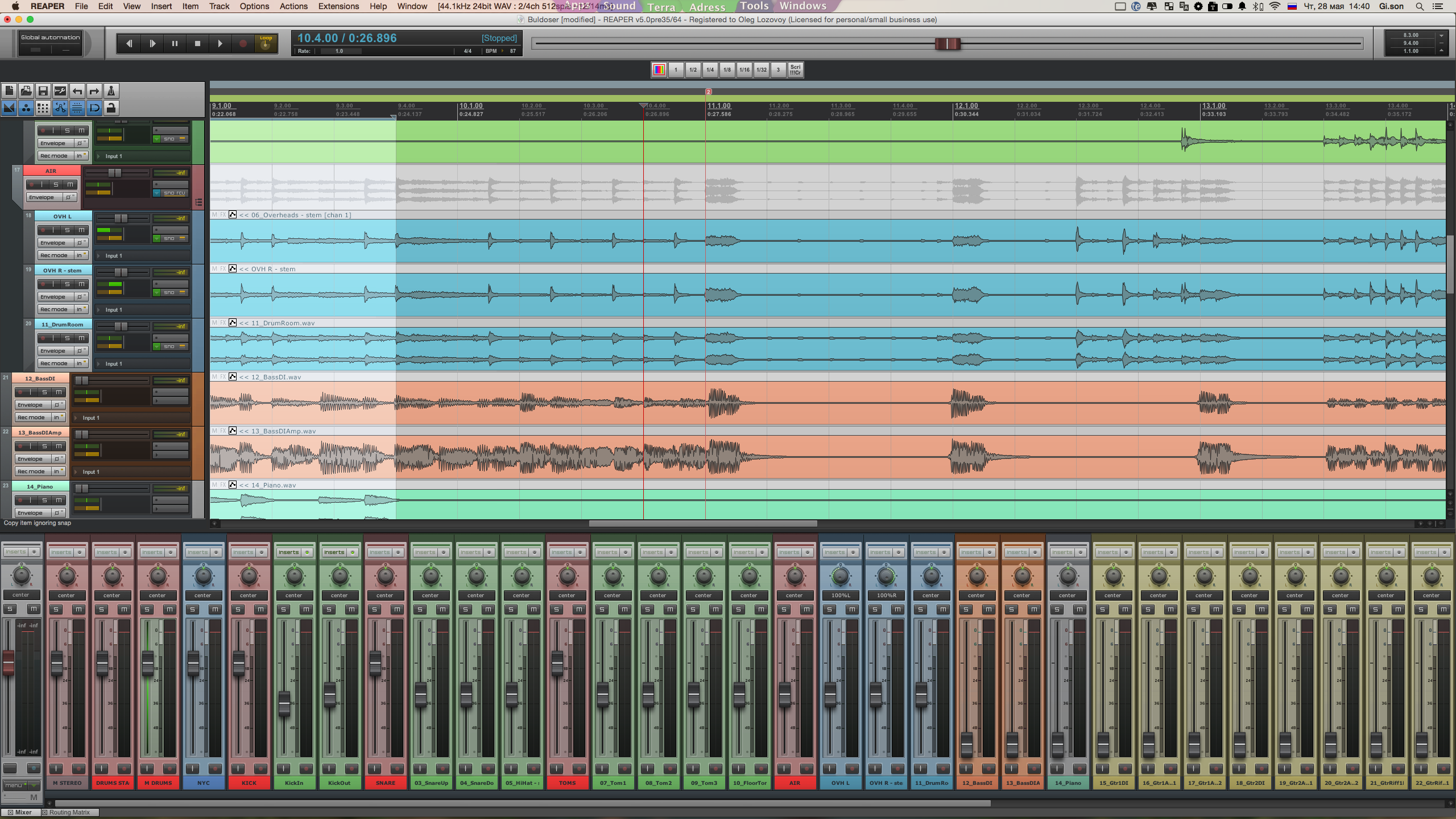The image size is (1456, 819).
Task: Open project settings wrench icon
Action: click(60, 91)
